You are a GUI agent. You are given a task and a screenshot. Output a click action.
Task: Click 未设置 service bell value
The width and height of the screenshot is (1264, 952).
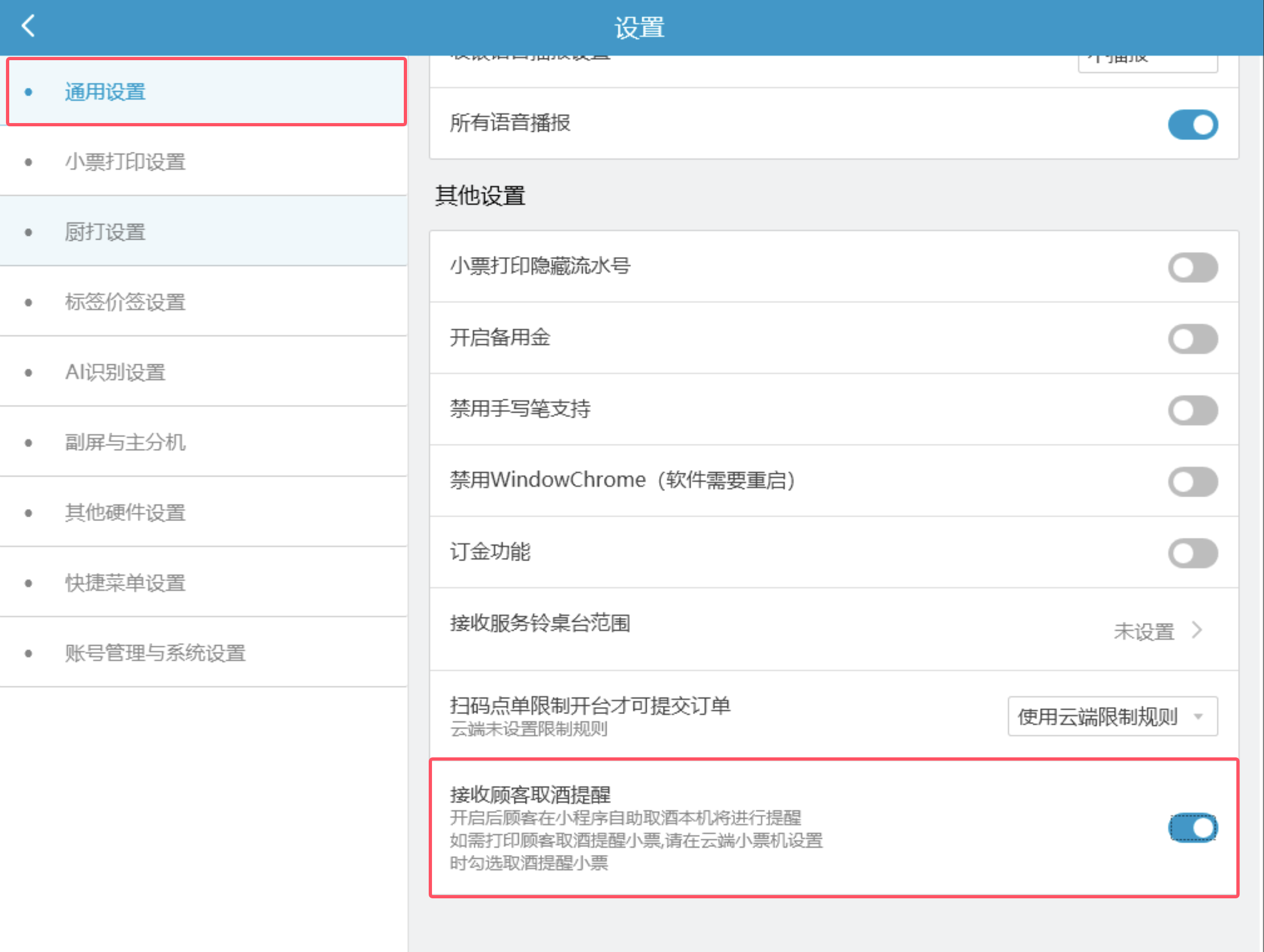tap(1144, 632)
